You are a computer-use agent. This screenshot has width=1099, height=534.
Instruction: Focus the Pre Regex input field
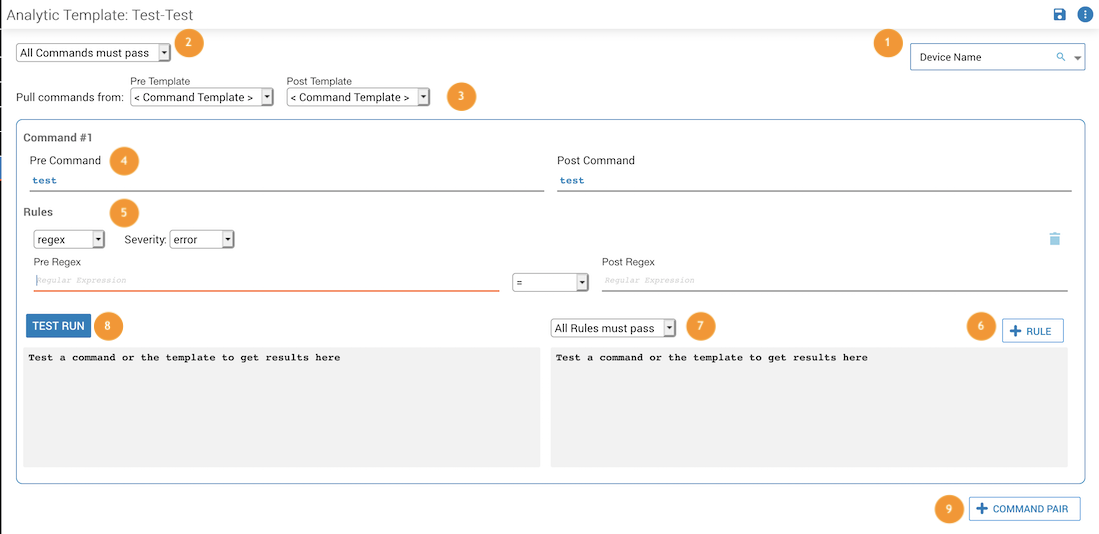(266, 281)
